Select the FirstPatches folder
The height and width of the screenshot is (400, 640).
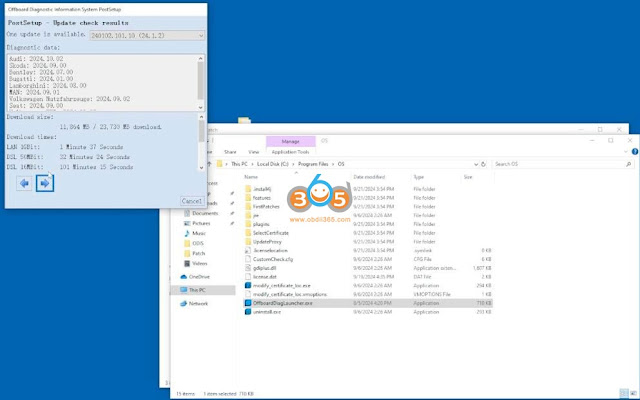click(x=266, y=207)
